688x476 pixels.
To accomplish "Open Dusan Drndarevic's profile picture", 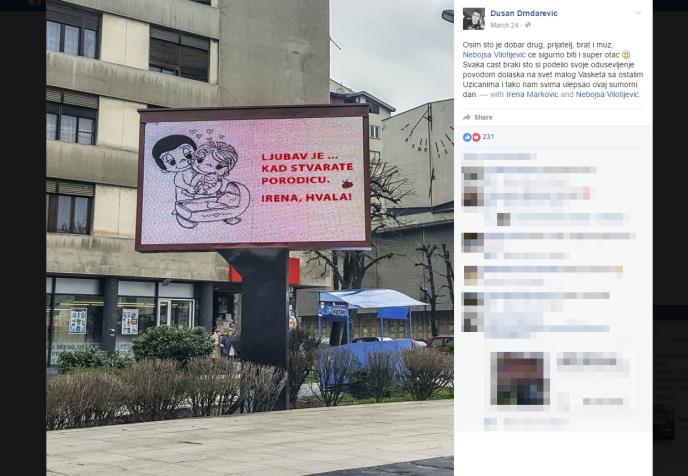I will (473, 19).
